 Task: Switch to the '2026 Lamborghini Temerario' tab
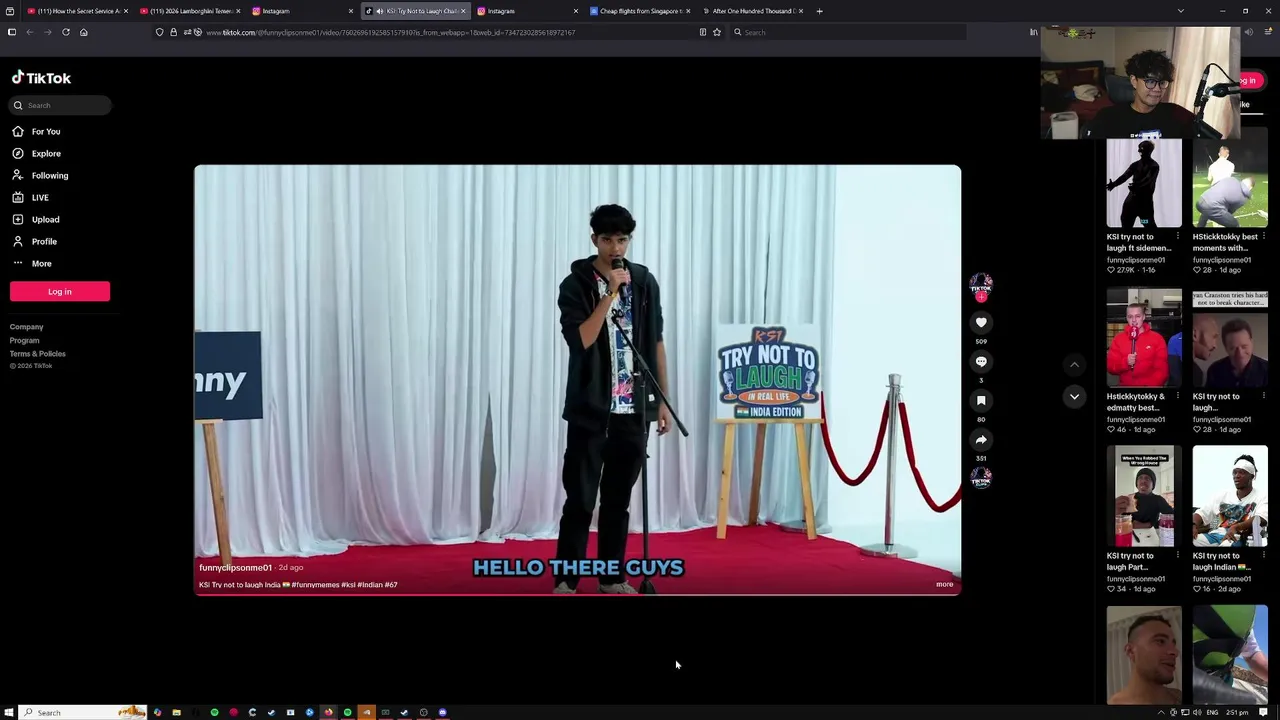[190, 11]
